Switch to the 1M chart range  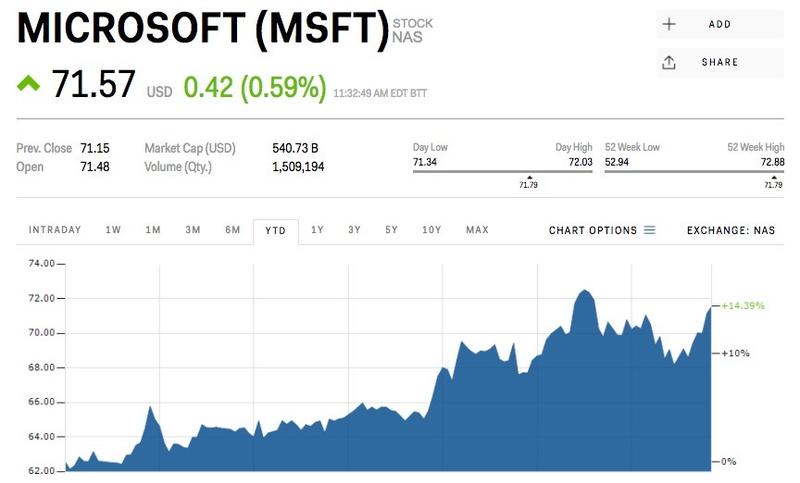click(x=153, y=230)
